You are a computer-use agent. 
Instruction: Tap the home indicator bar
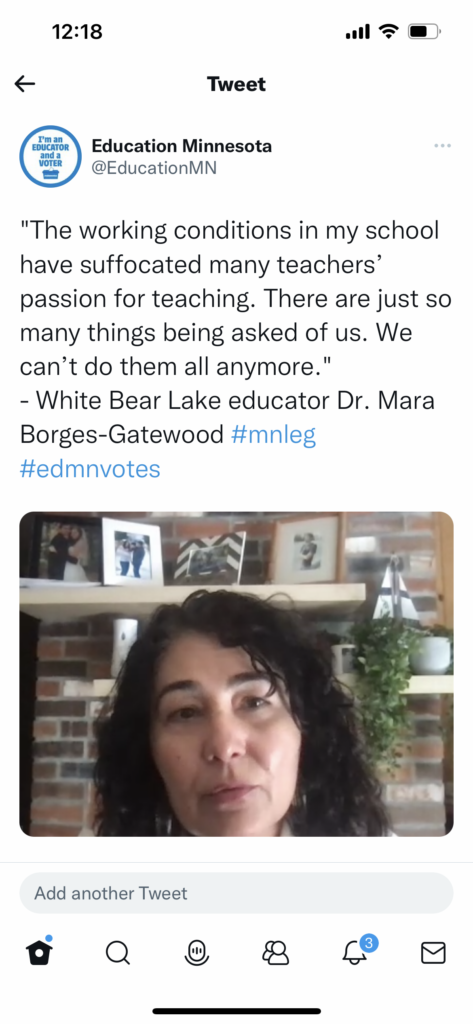pos(236,1011)
